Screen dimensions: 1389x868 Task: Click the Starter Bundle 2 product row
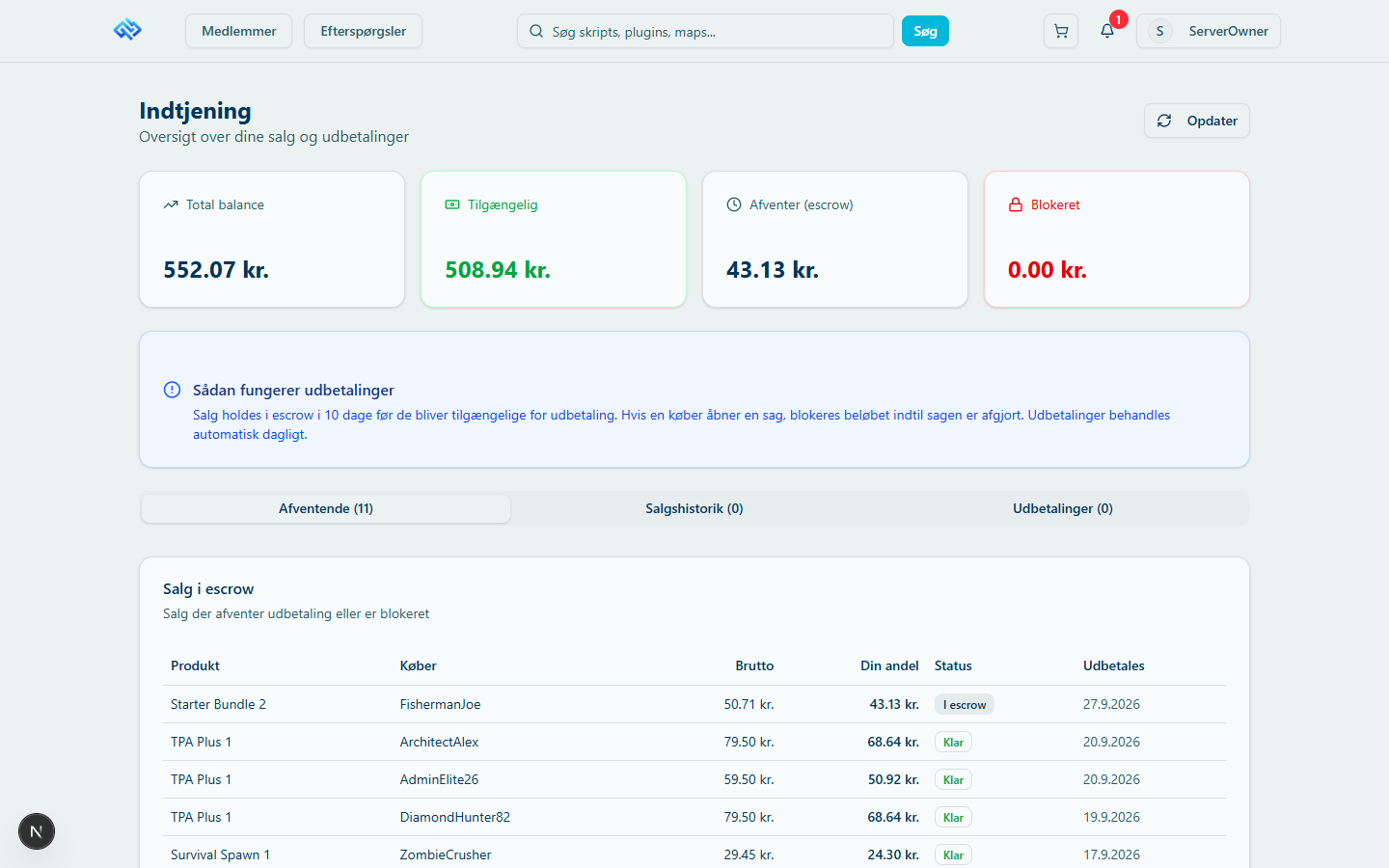(x=694, y=704)
